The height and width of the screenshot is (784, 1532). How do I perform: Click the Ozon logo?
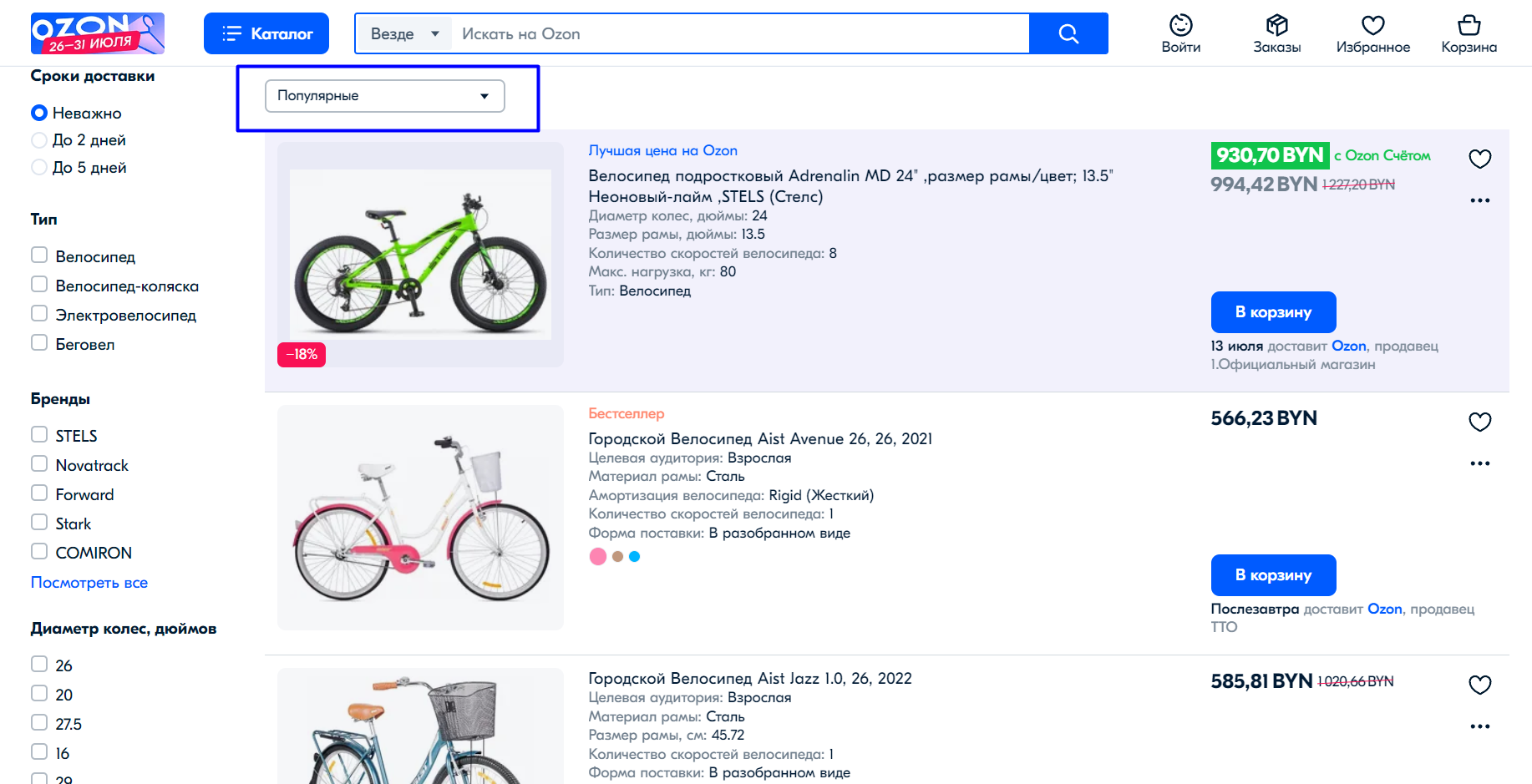point(97,33)
